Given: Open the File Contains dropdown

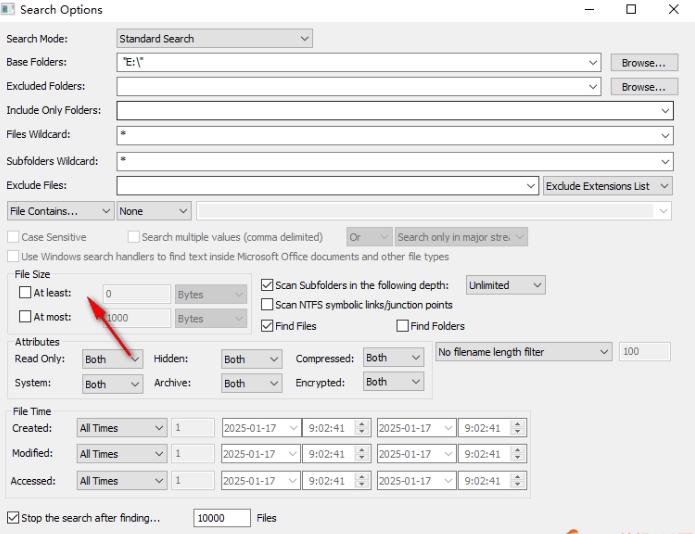Looking at the screenshot, I should click(x=60, y=211).
